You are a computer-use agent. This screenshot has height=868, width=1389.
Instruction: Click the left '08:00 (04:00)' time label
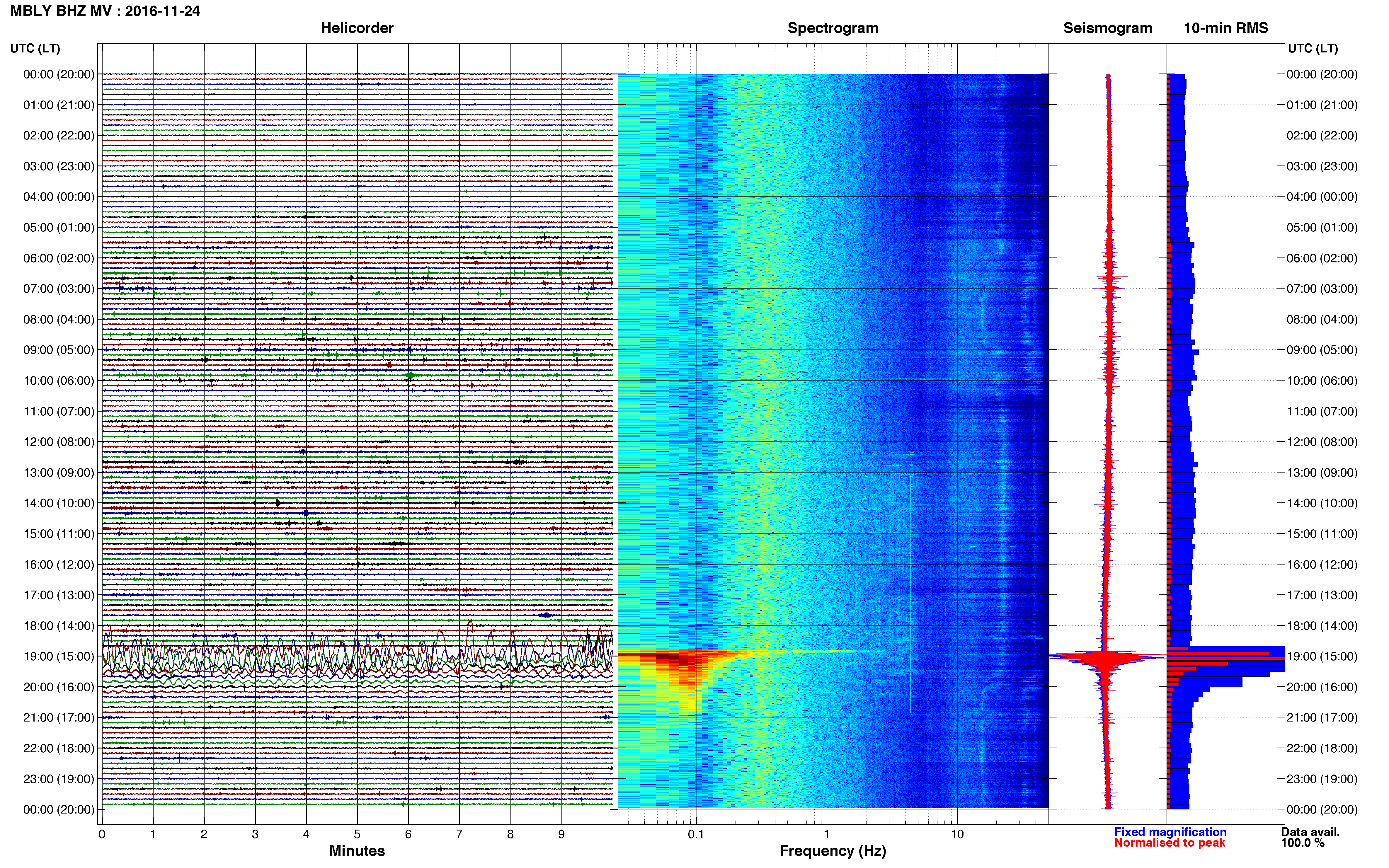[x=59, y=319]
